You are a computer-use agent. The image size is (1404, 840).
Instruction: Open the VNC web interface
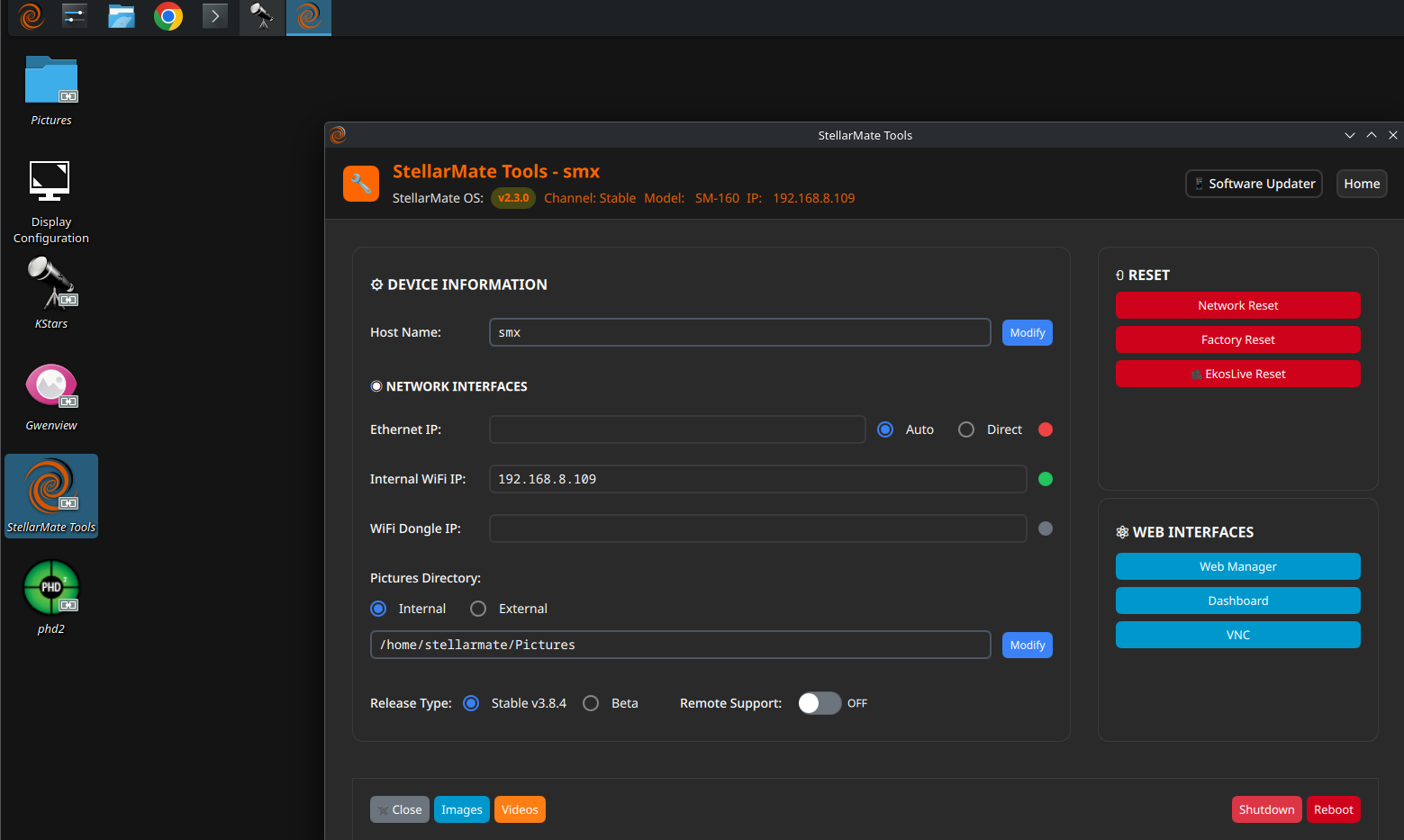click(x=1238, y=635)
